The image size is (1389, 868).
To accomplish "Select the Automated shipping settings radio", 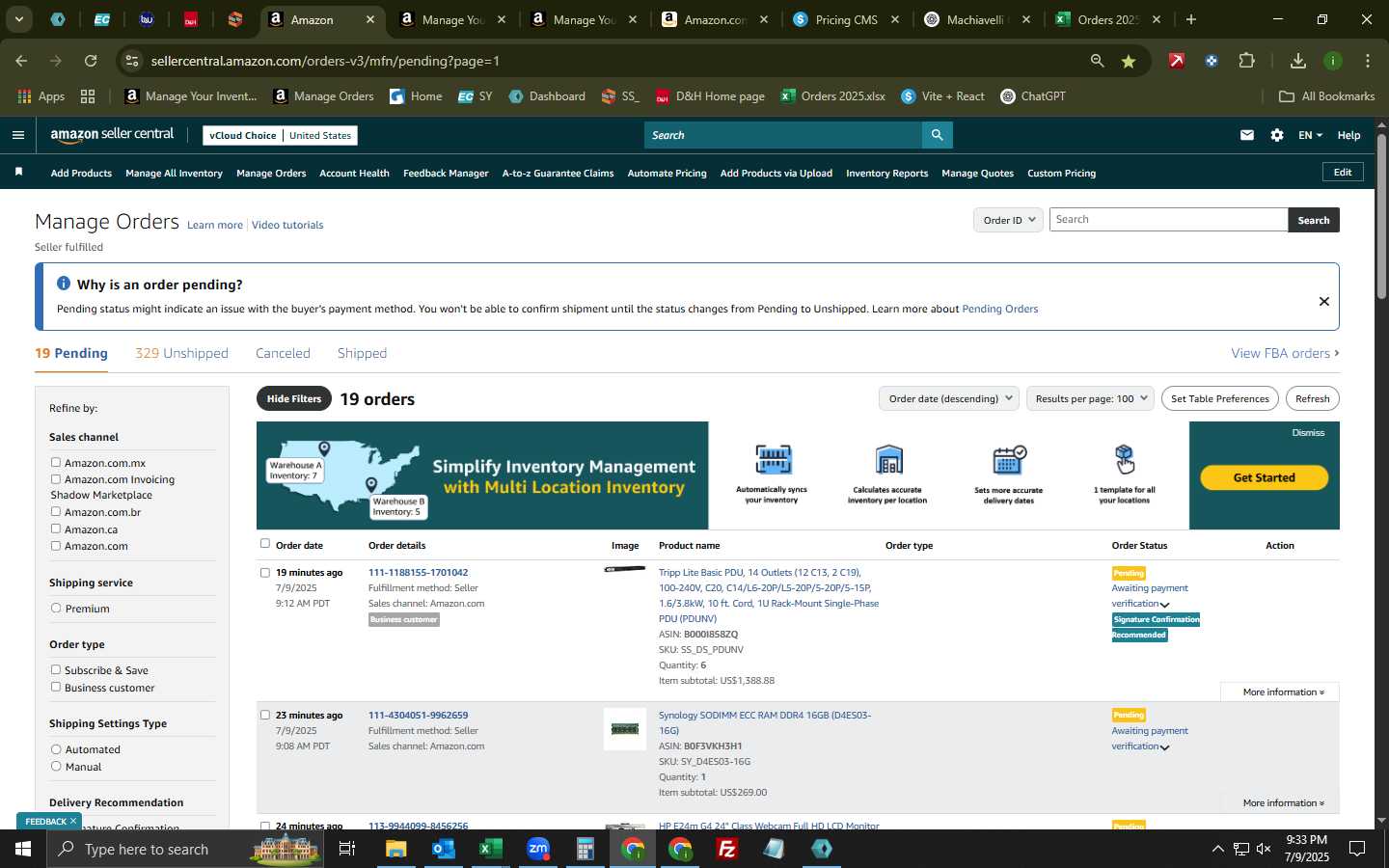I will (x=56, y=748).
